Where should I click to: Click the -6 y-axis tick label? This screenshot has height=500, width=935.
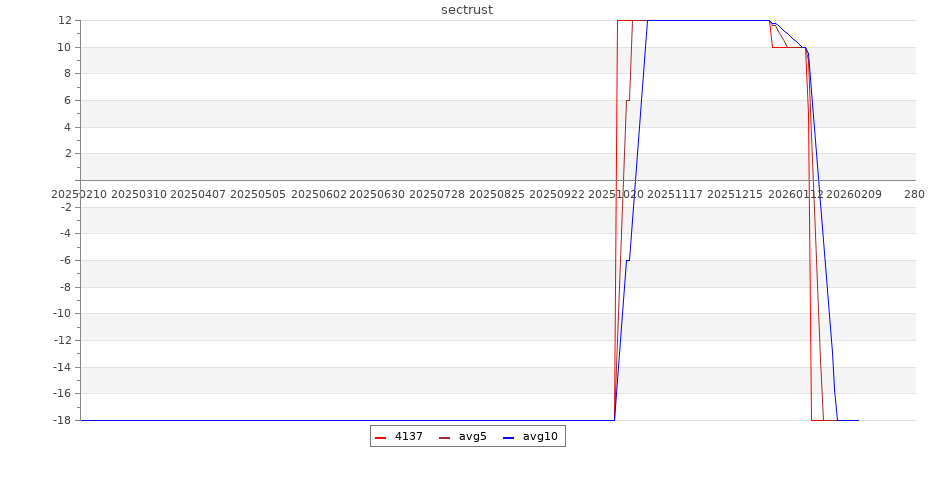coord(65,260)
